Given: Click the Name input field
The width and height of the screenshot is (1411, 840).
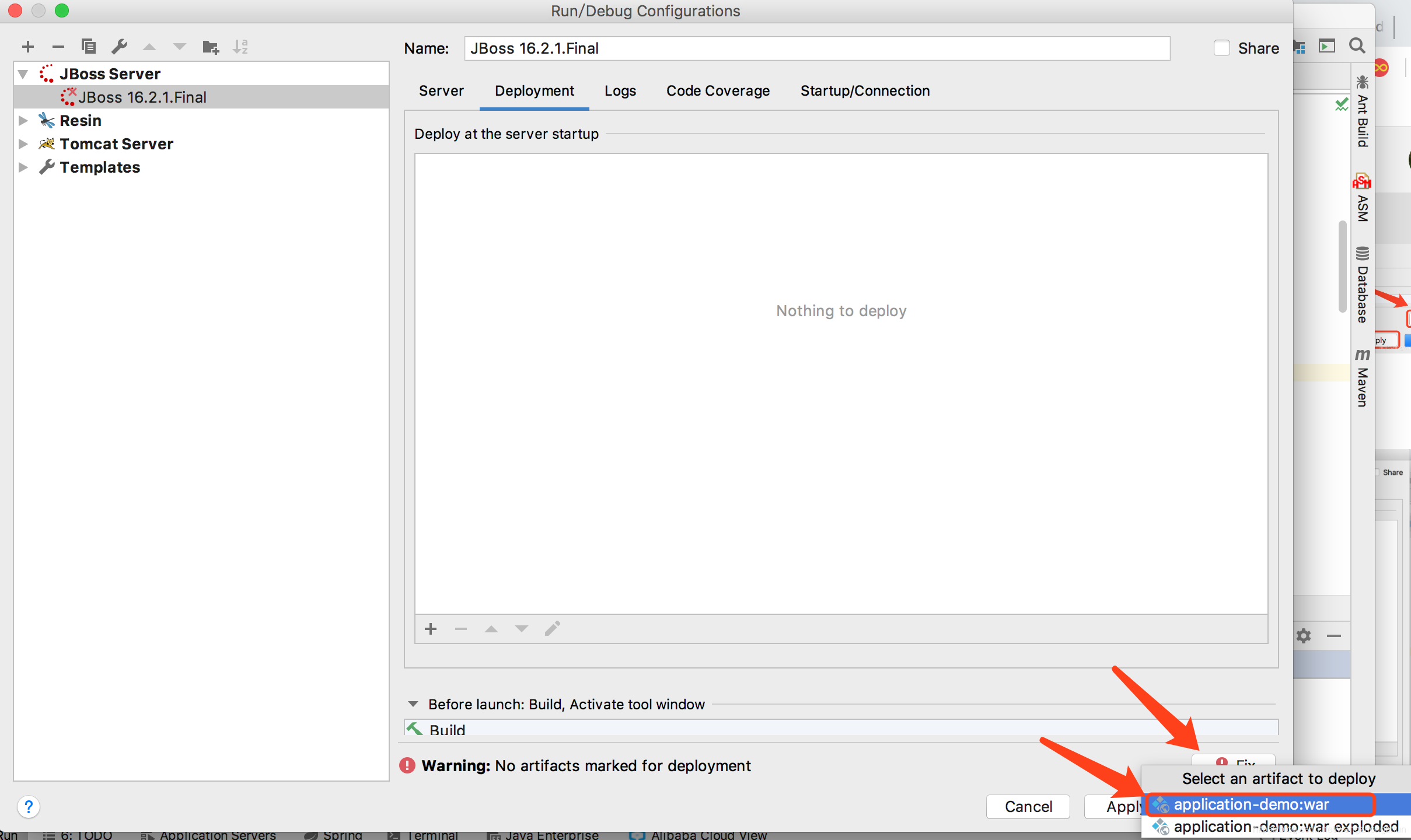Looking at the screenshot, I should pyautogui.click(x=817, y=48).
